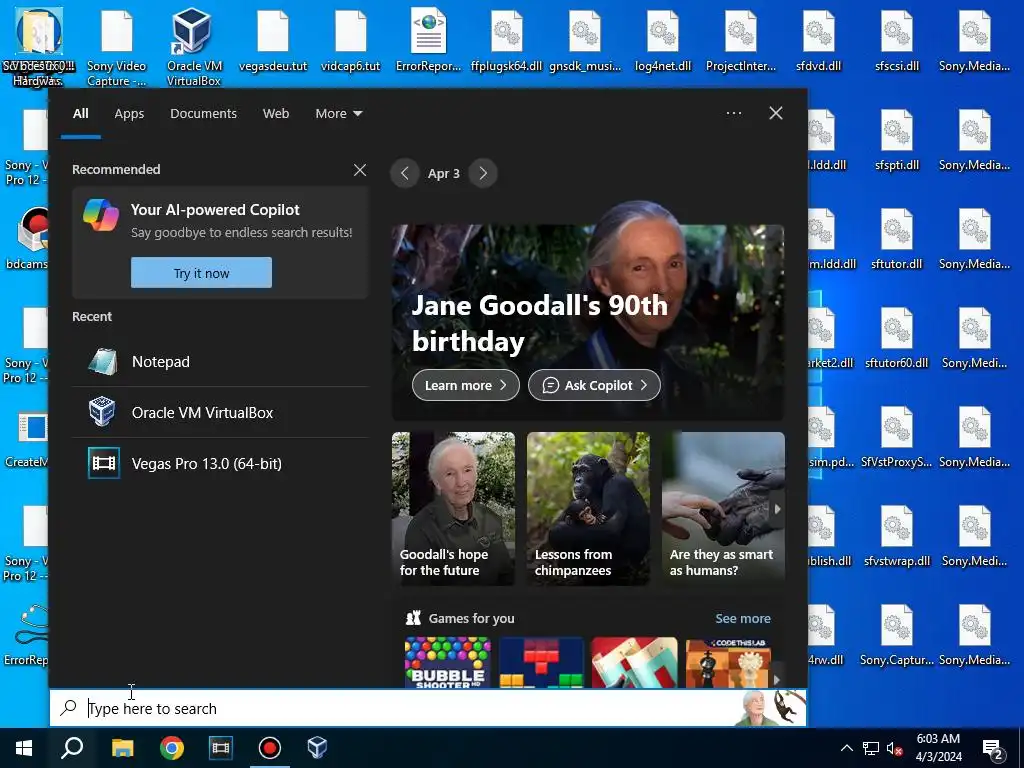Open the notification center icon

(x=993, y=748)
